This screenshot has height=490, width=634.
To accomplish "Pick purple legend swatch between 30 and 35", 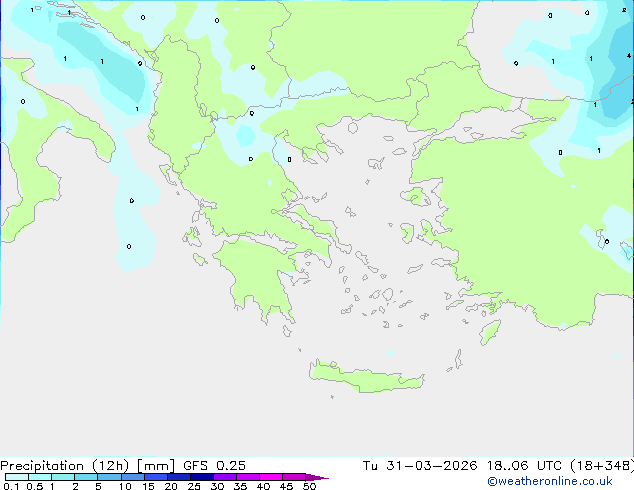I will click(225, 477).
